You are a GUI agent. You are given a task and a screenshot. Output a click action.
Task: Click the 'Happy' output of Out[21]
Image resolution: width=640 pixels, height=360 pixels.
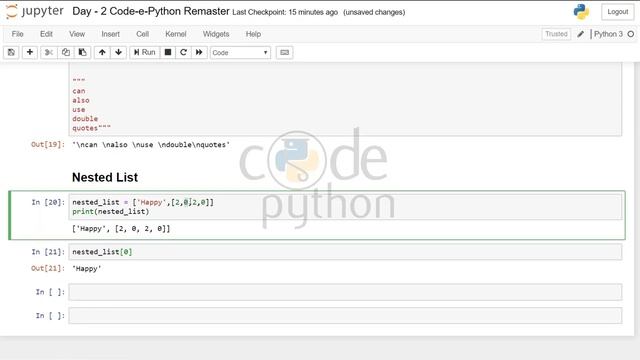pyautogui.click(x=87, y=269)
